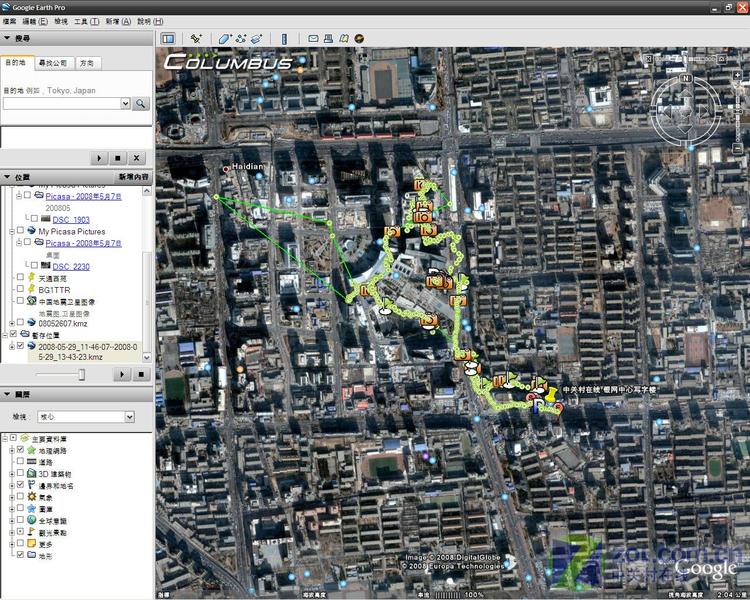The width and height of the screenshot is (750, 600).
Task: Expand the 08052607.kmz tree node
Action: tap(12, 323)
